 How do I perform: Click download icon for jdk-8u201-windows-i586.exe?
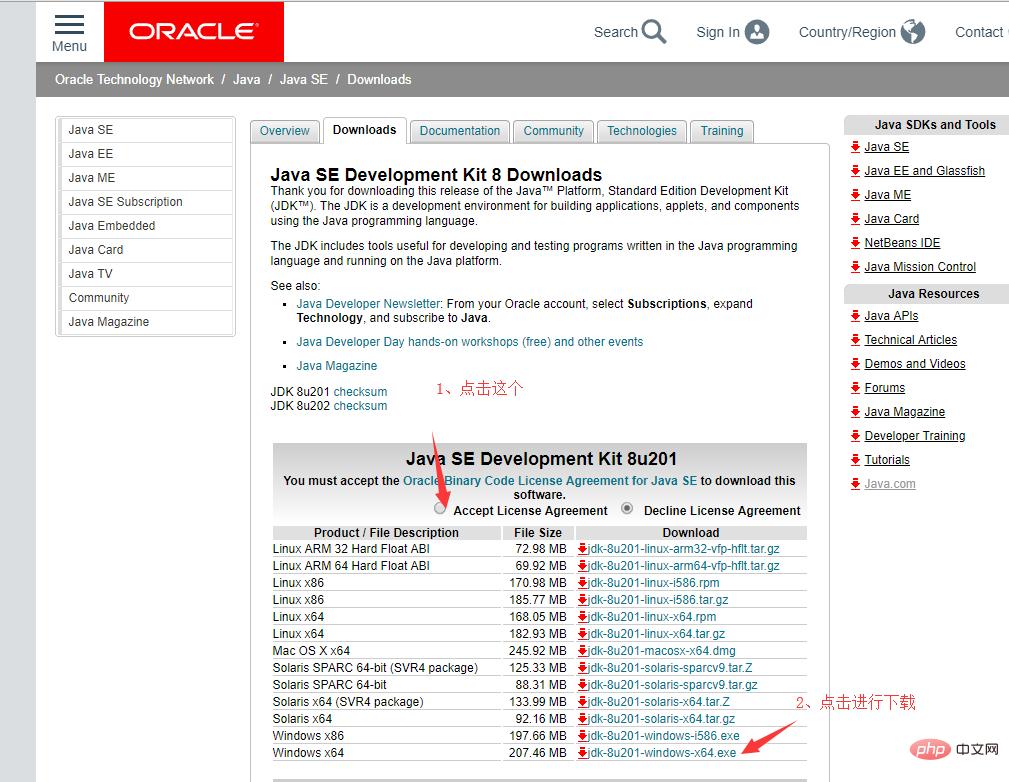point(582,736)
